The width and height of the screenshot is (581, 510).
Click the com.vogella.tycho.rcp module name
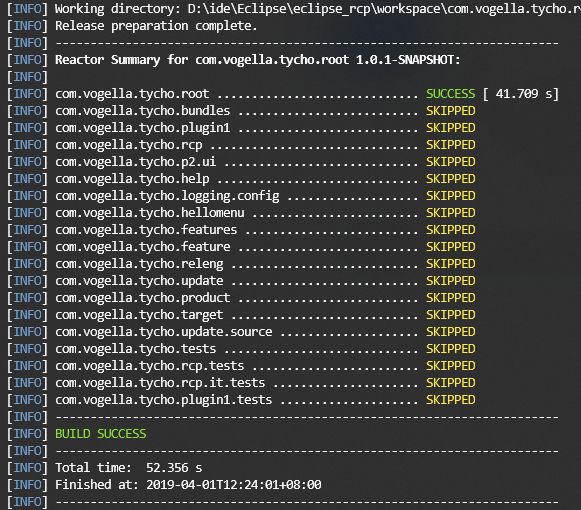129,145
